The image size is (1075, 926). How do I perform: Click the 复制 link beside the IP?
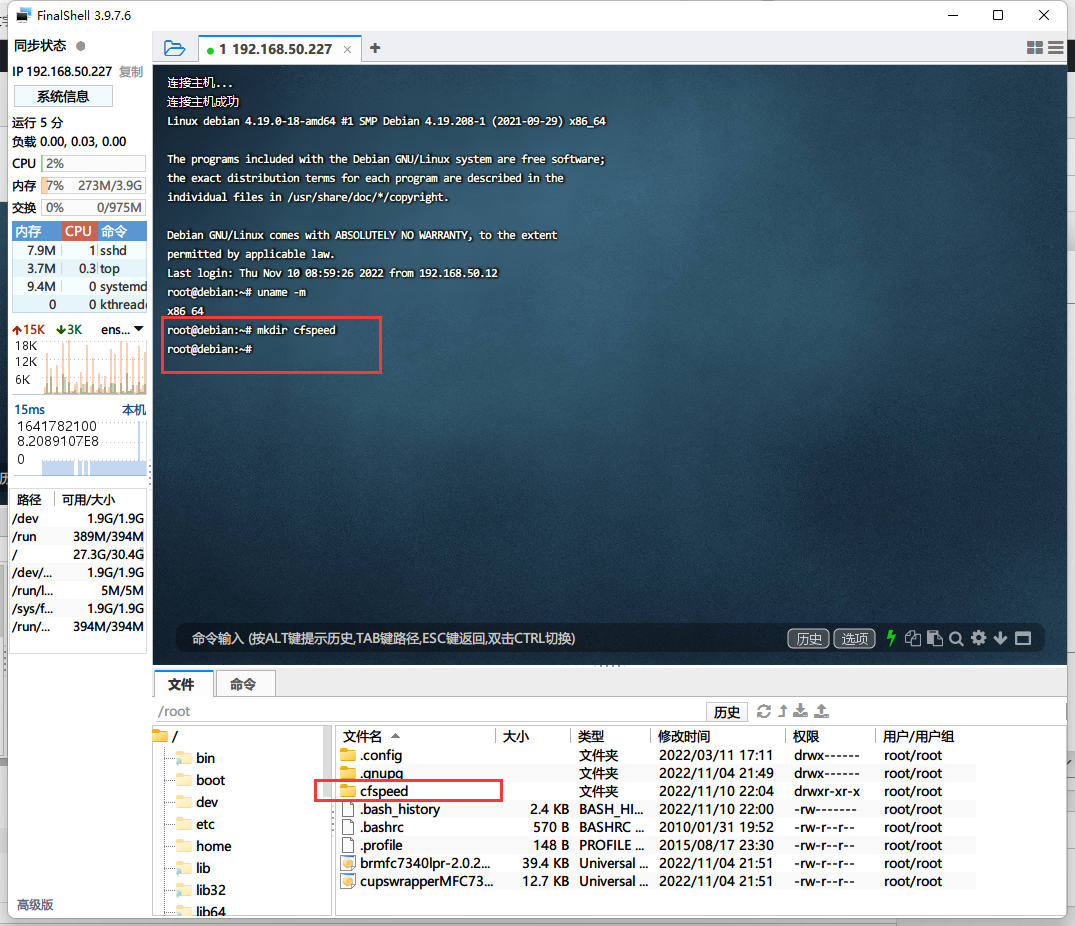tap(131, 72)
